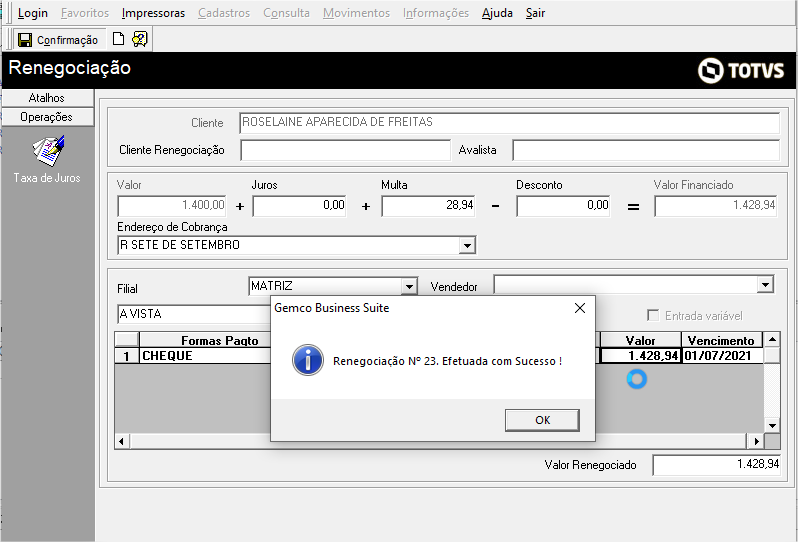The height and width of the screenshot is (542, 798).
Task: Close the Gemco Business Suite dialog
Action: pos(580,308)
